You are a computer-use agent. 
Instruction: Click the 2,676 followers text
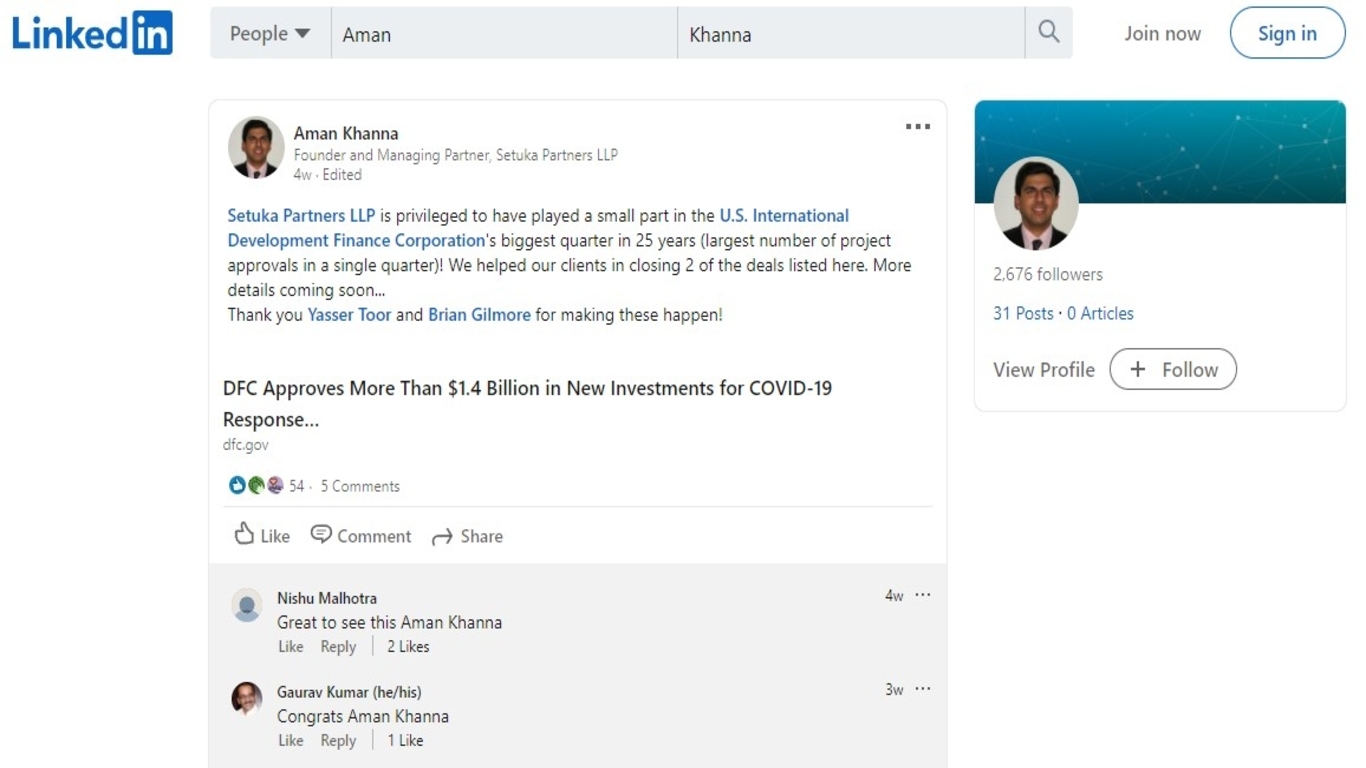pyautogui.click(x=1048, y=274)
